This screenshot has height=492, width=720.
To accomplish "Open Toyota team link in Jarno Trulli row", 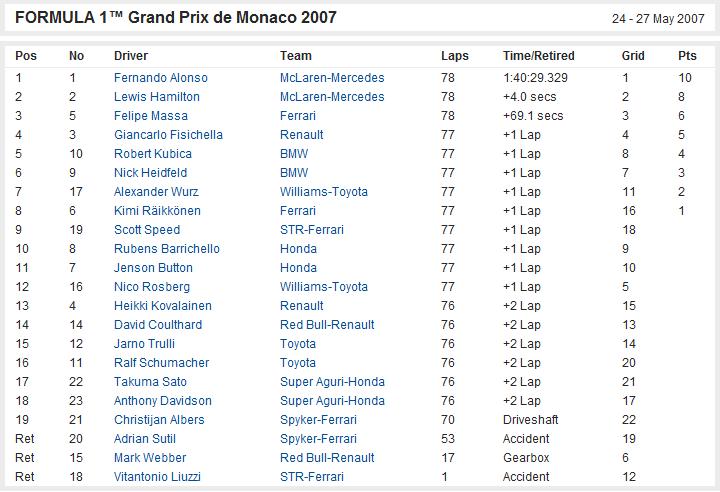I will click(298, 344).
